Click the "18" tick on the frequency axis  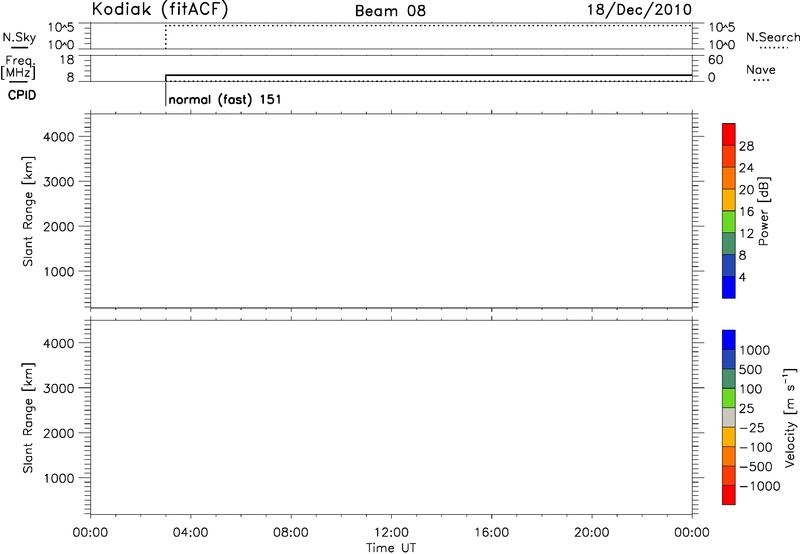(x=67, y=60)
